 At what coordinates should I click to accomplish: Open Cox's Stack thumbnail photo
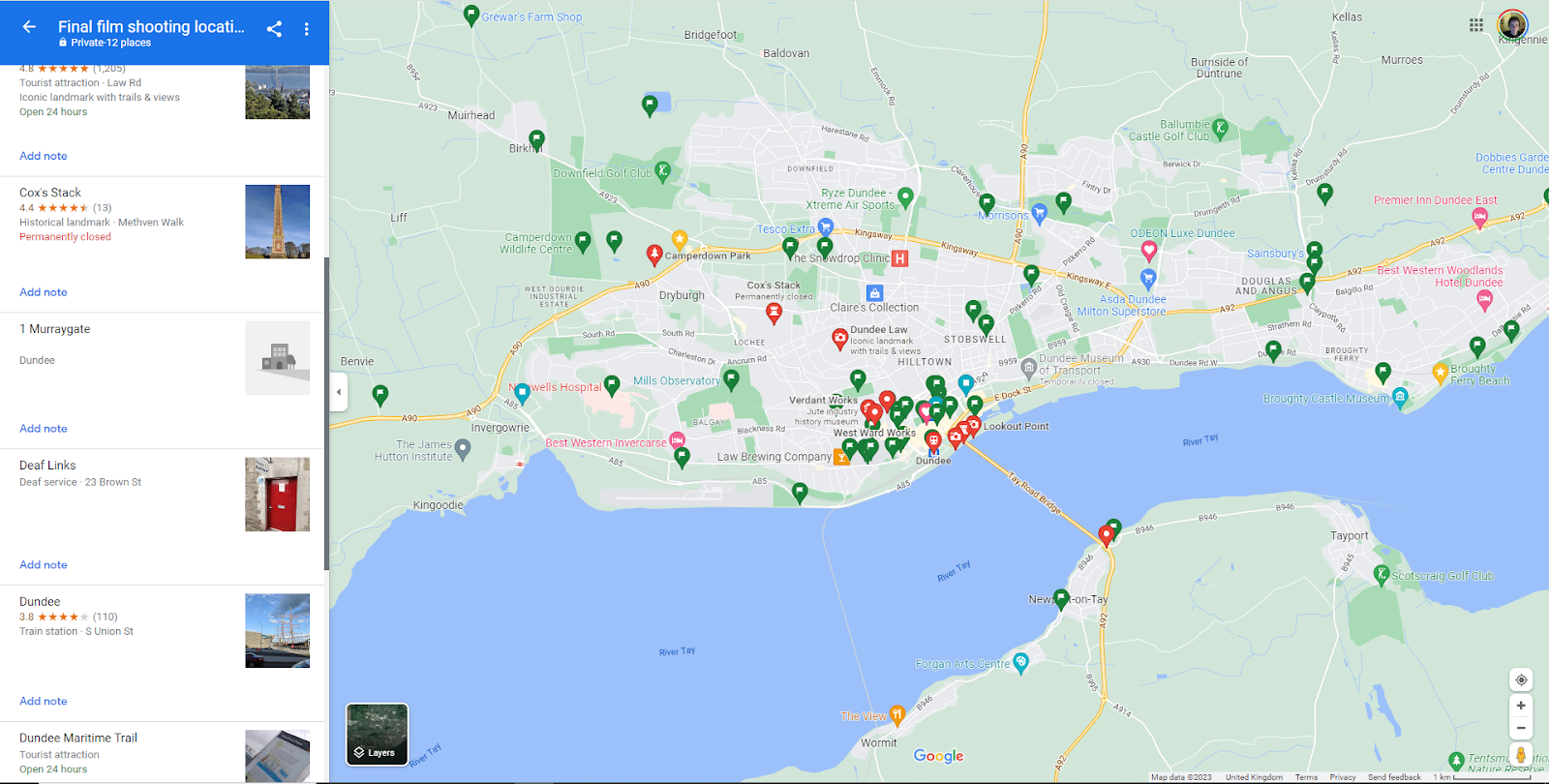[278, 222]
